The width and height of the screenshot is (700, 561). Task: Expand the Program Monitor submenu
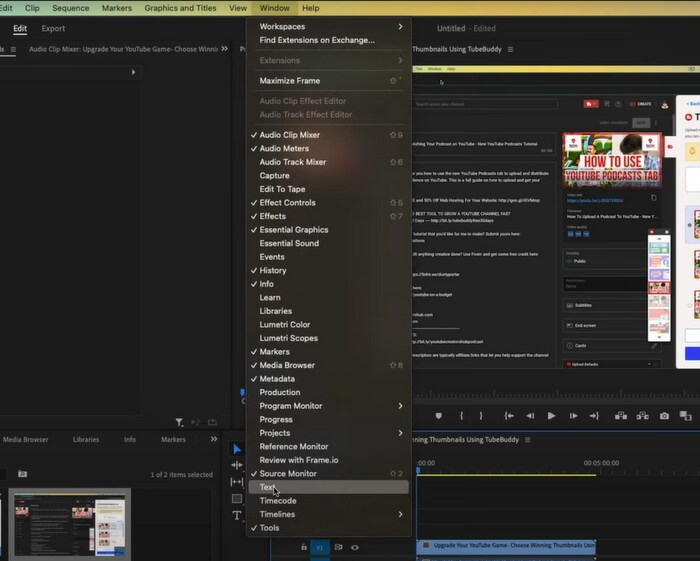pos(328,406)
